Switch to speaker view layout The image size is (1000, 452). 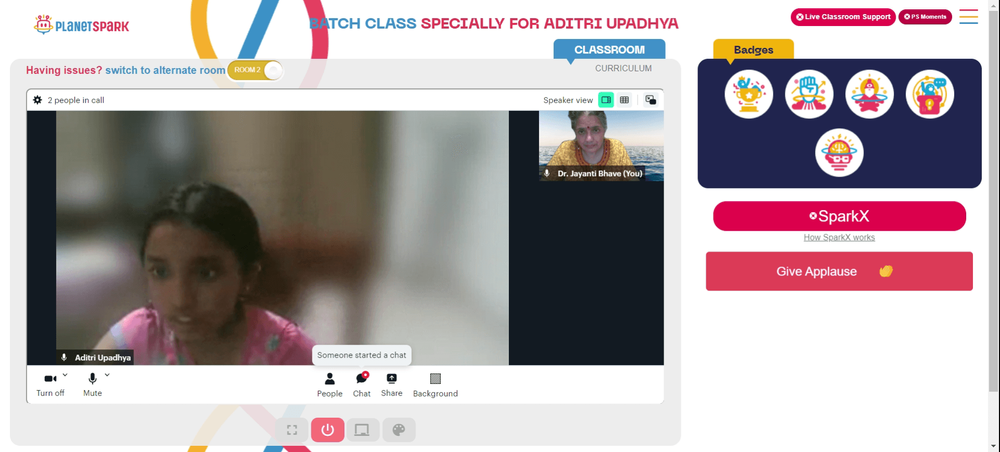click(606, 99)
